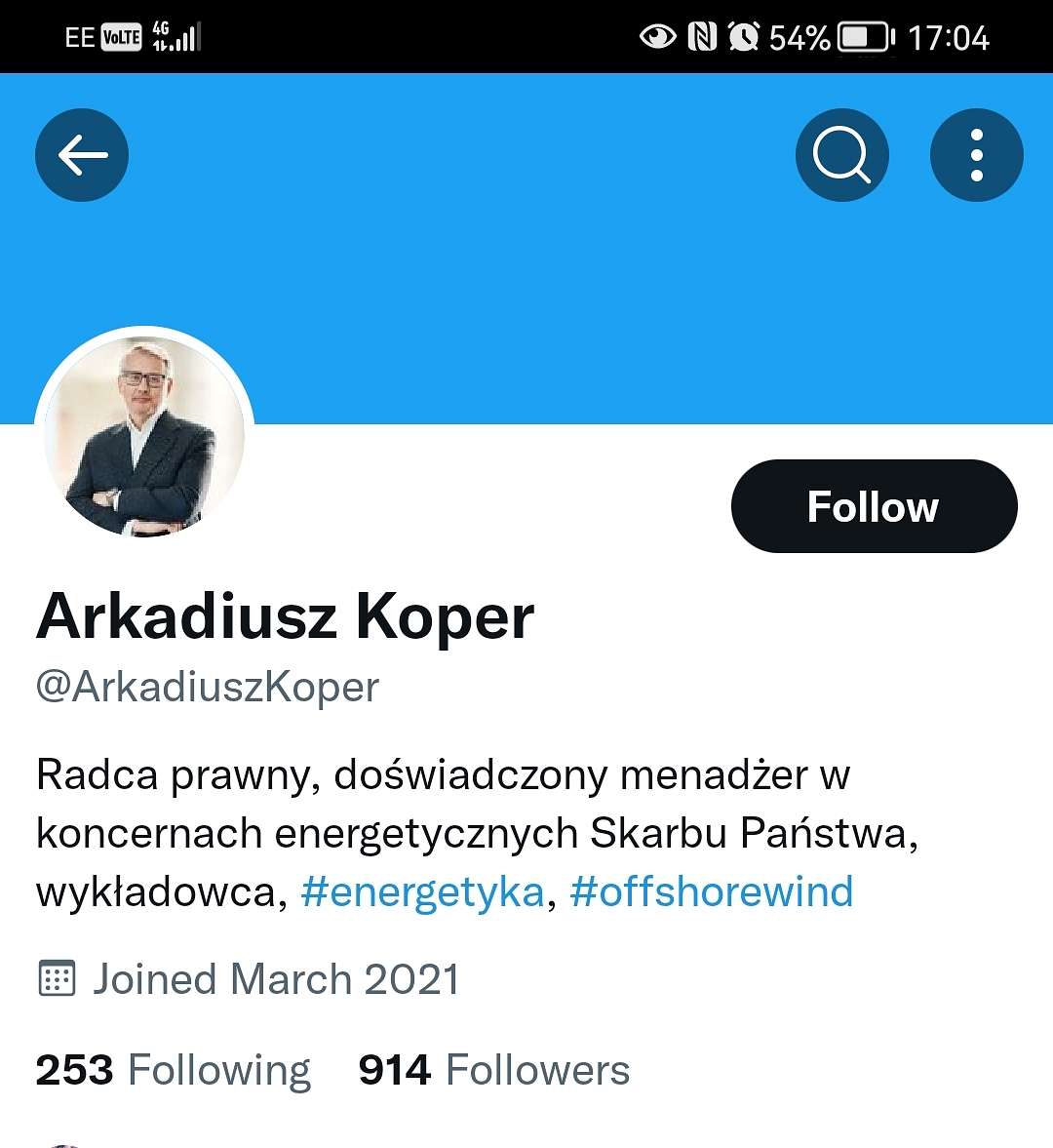Tap the calendar icon beside Joined date
The width and height of the screenshot is (1053, 1148).
coord(57,978)
